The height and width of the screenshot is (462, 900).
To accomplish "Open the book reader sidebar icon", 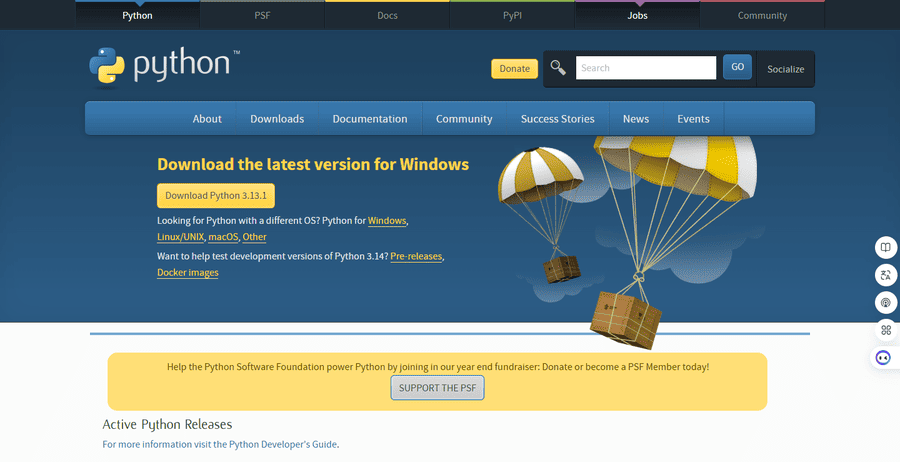I will [884, 247].
